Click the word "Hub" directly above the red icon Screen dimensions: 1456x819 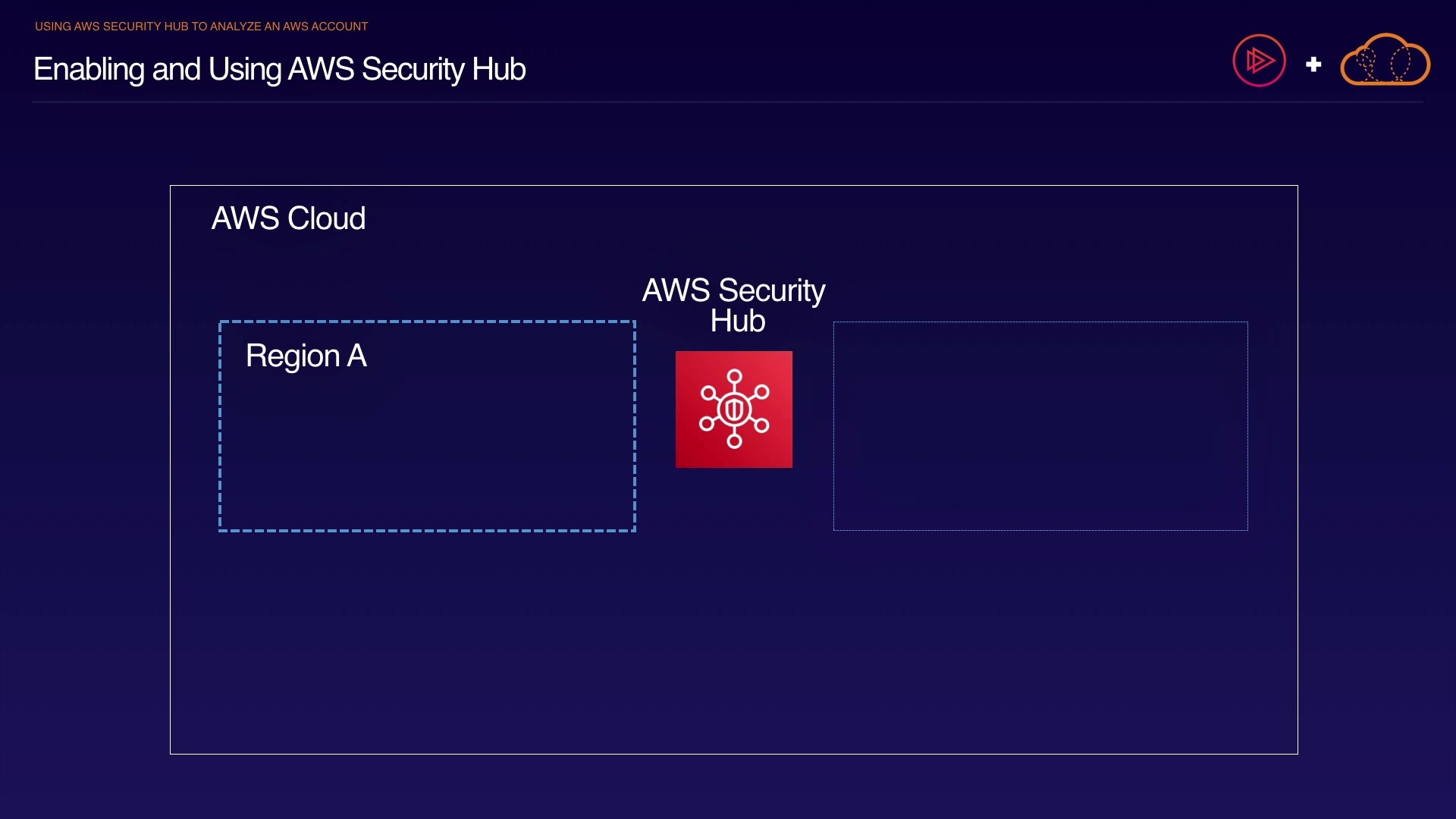click(737, 321)
